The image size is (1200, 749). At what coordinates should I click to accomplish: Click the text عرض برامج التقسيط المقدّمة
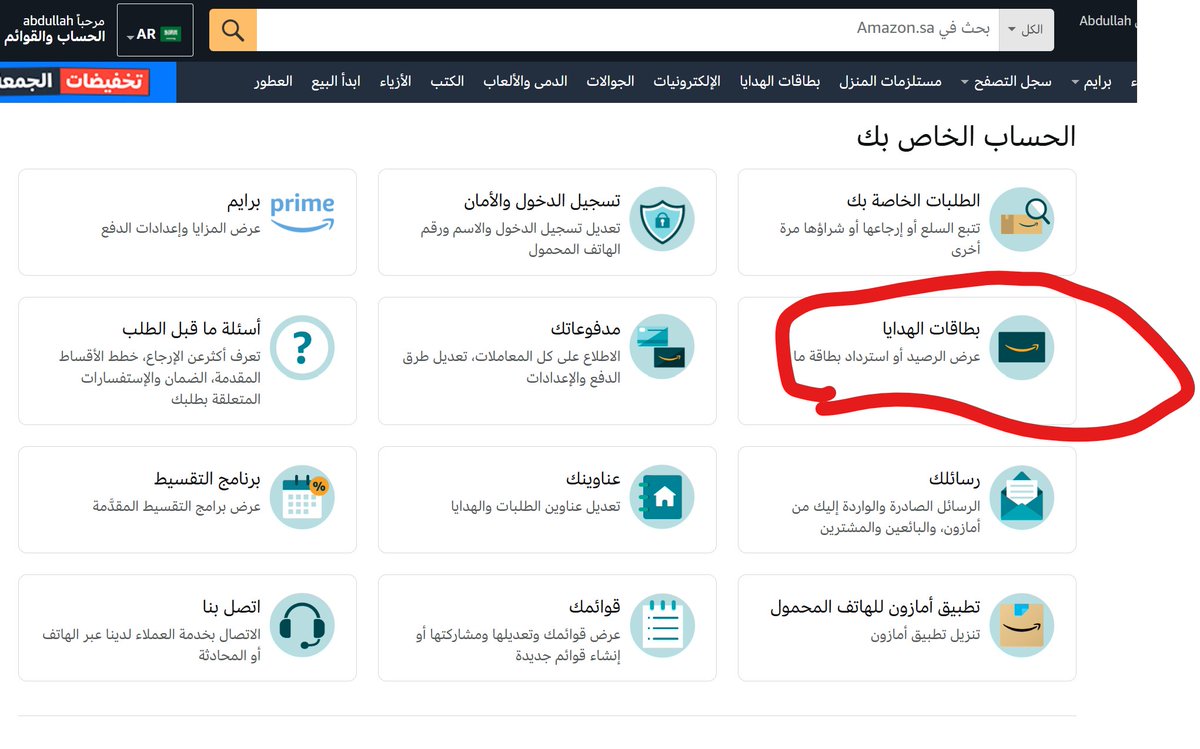pyautogui.click(x=176, y=507)
